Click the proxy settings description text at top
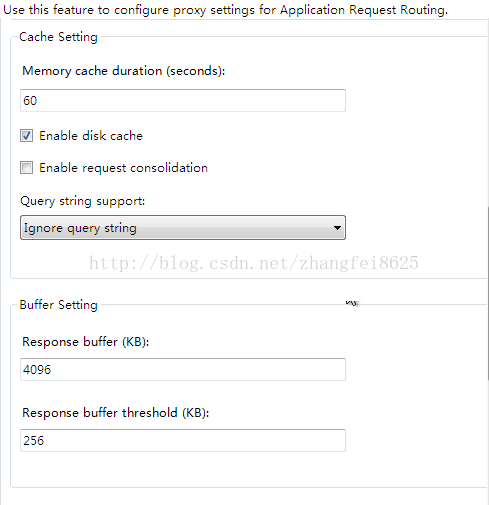Image resolution: width=489 pixels, height=505 pixels. (225, 10)
